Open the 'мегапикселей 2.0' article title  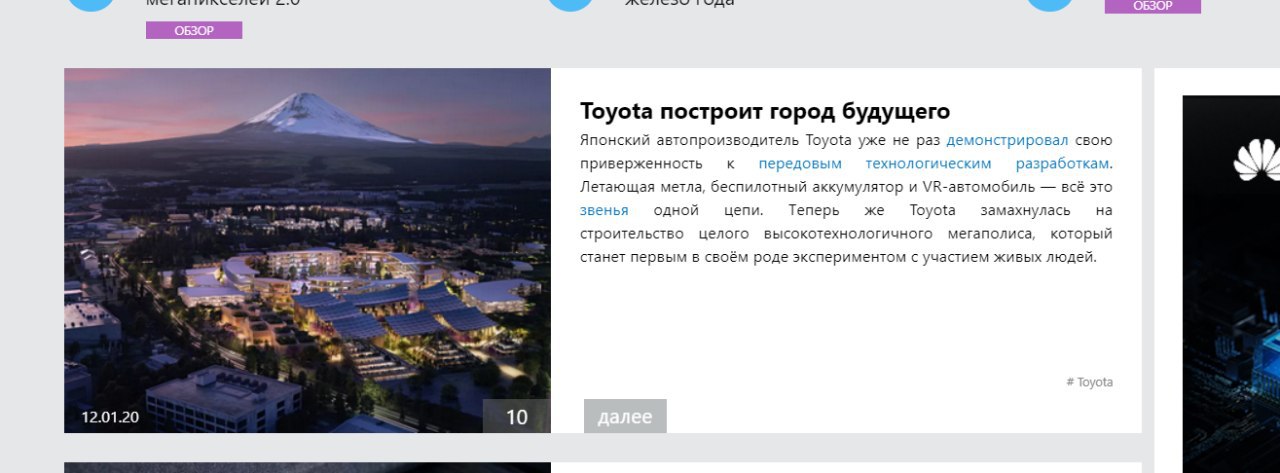(223, 3)
